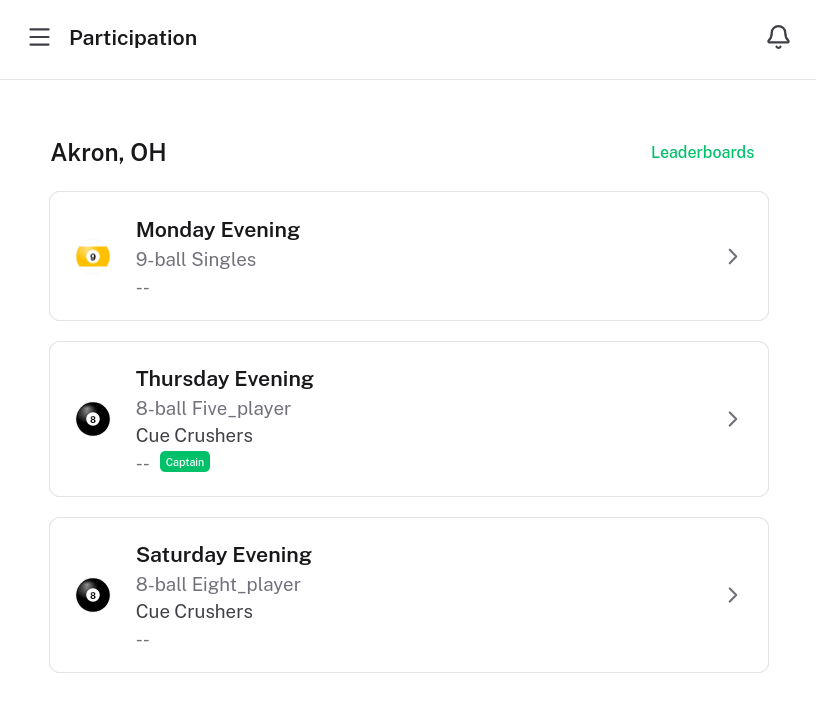The width and height of the screenshot is (816, 701).
Task: Expand the Monday Evening league details
Action: tap(733, 256)
